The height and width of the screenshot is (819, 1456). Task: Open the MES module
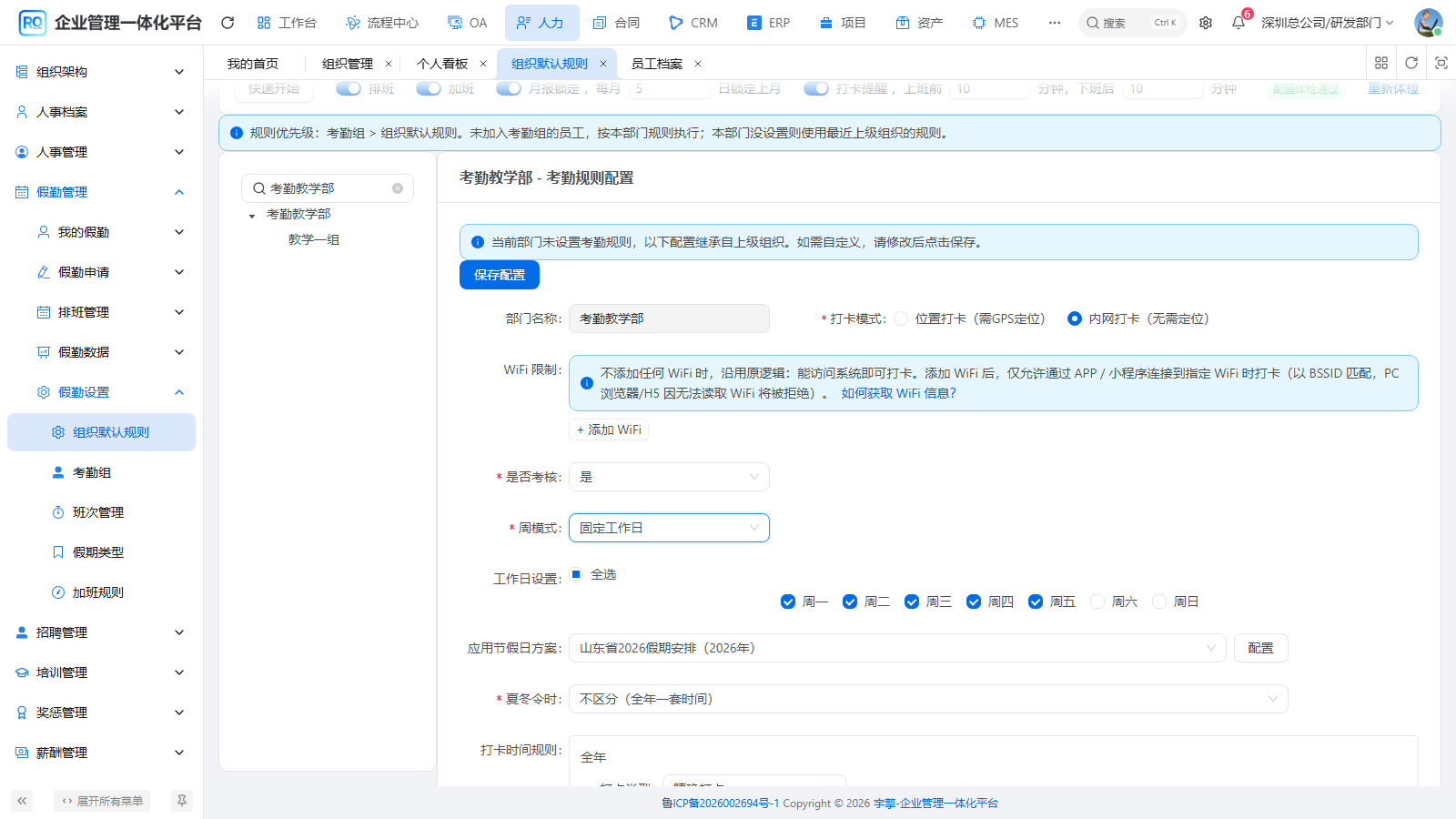tap(996, 23)
